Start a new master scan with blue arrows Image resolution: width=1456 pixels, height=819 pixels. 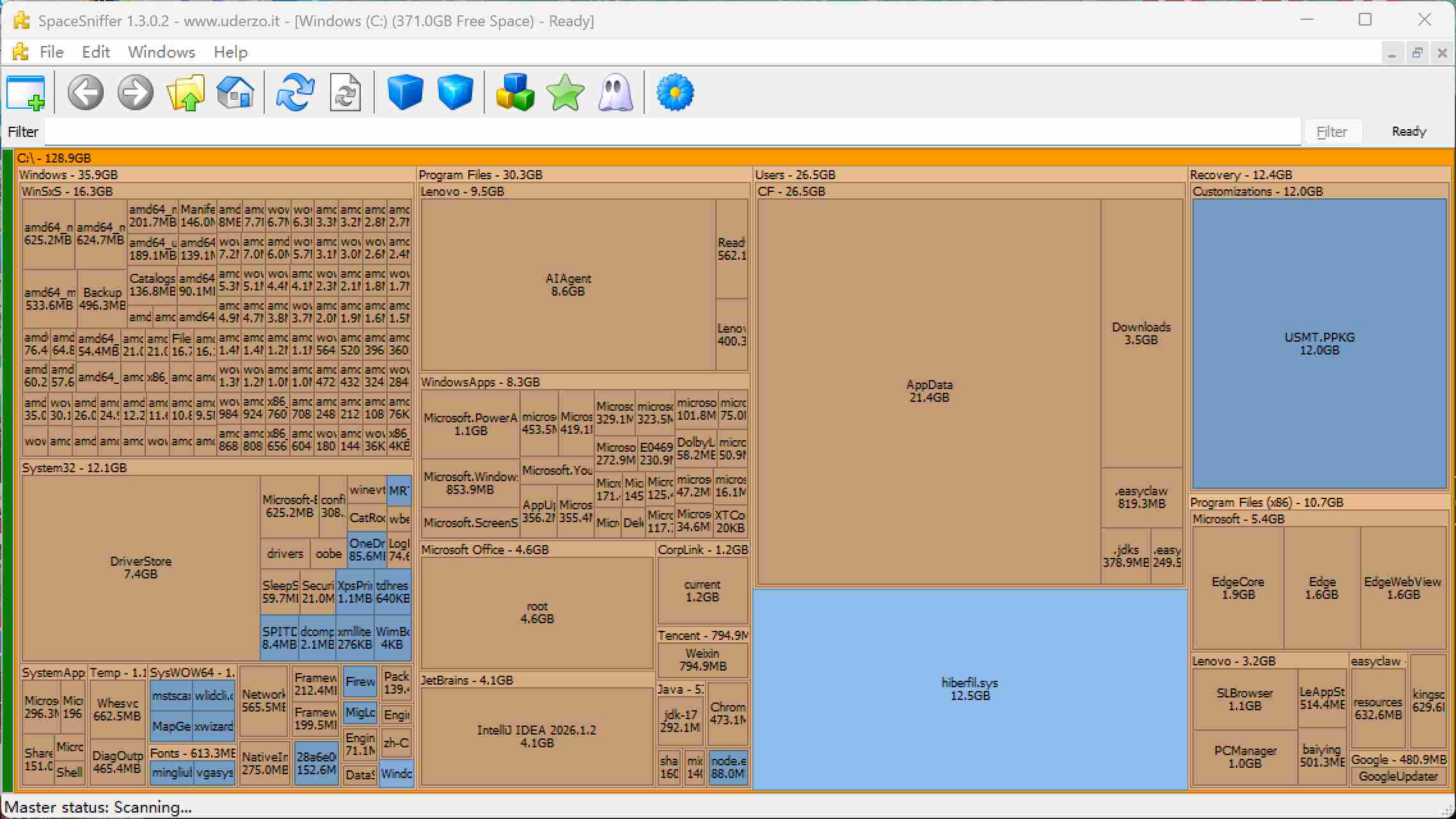click(295, 93)
